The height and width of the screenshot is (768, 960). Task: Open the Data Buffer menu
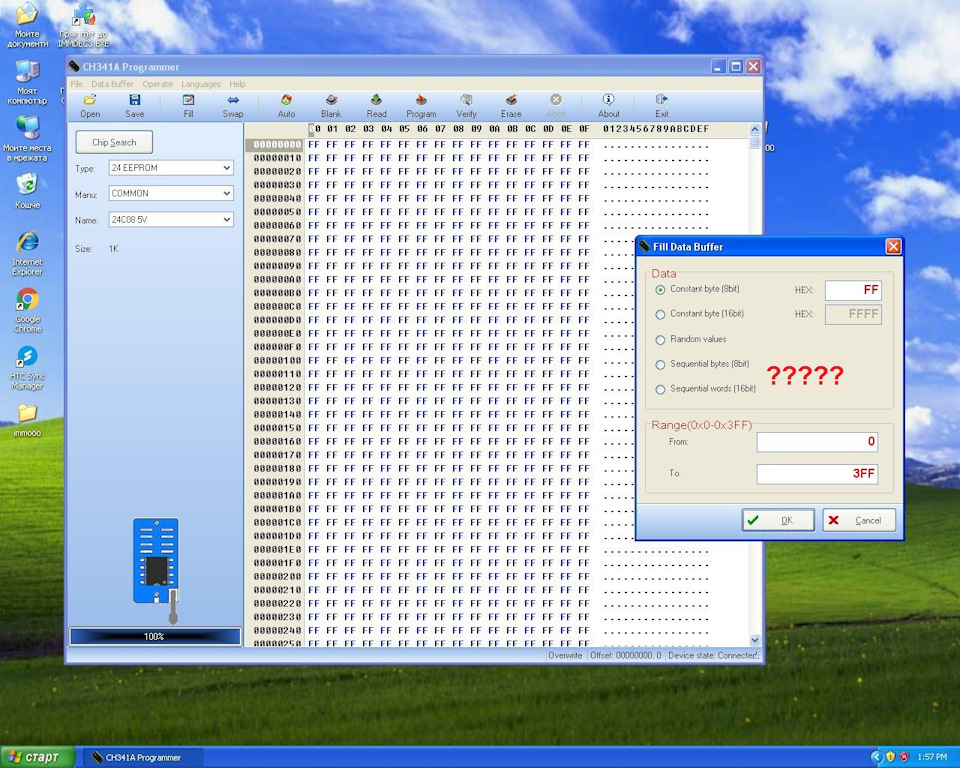click(112, 84)
